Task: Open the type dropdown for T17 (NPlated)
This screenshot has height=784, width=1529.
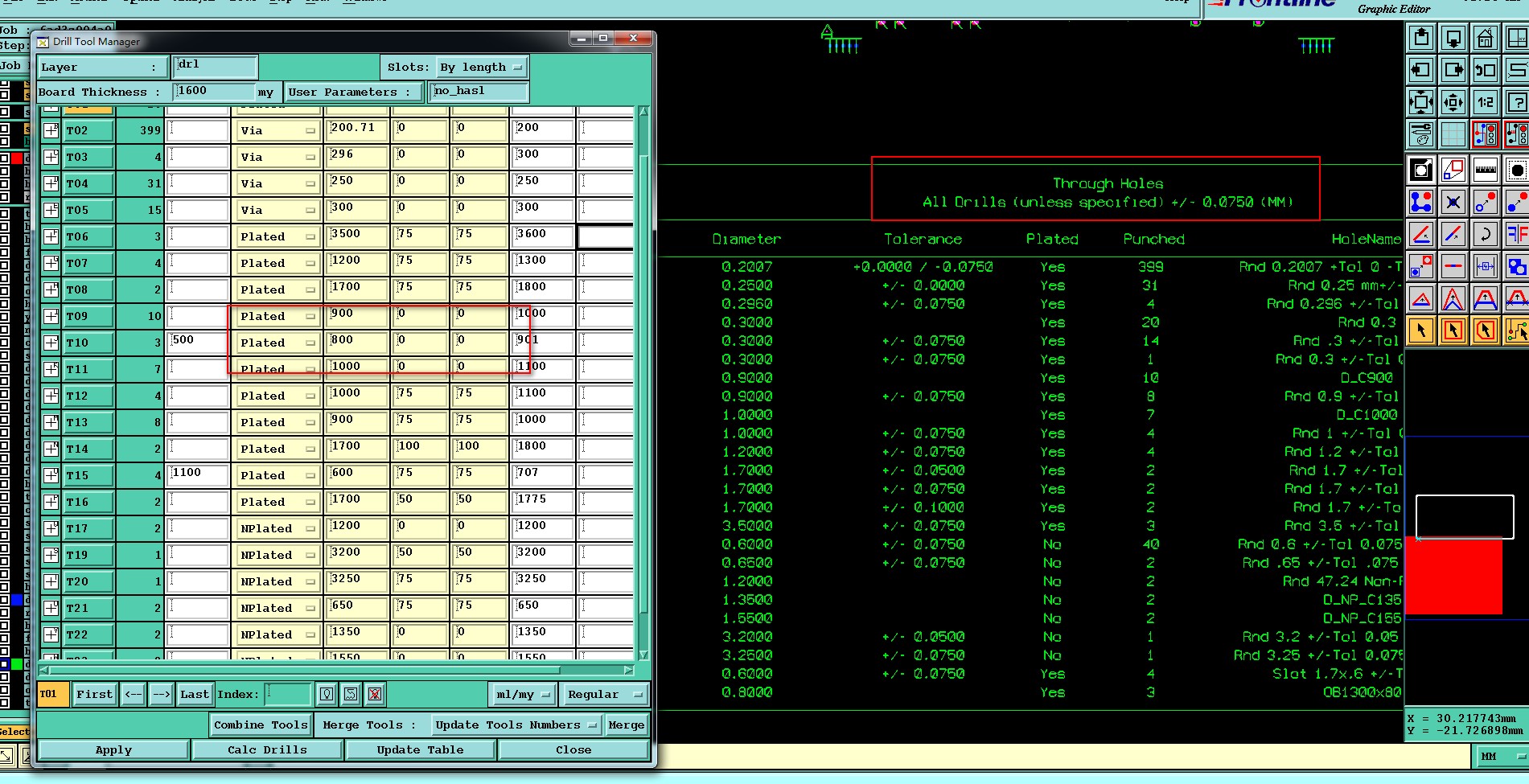Action: pos(278,528)
